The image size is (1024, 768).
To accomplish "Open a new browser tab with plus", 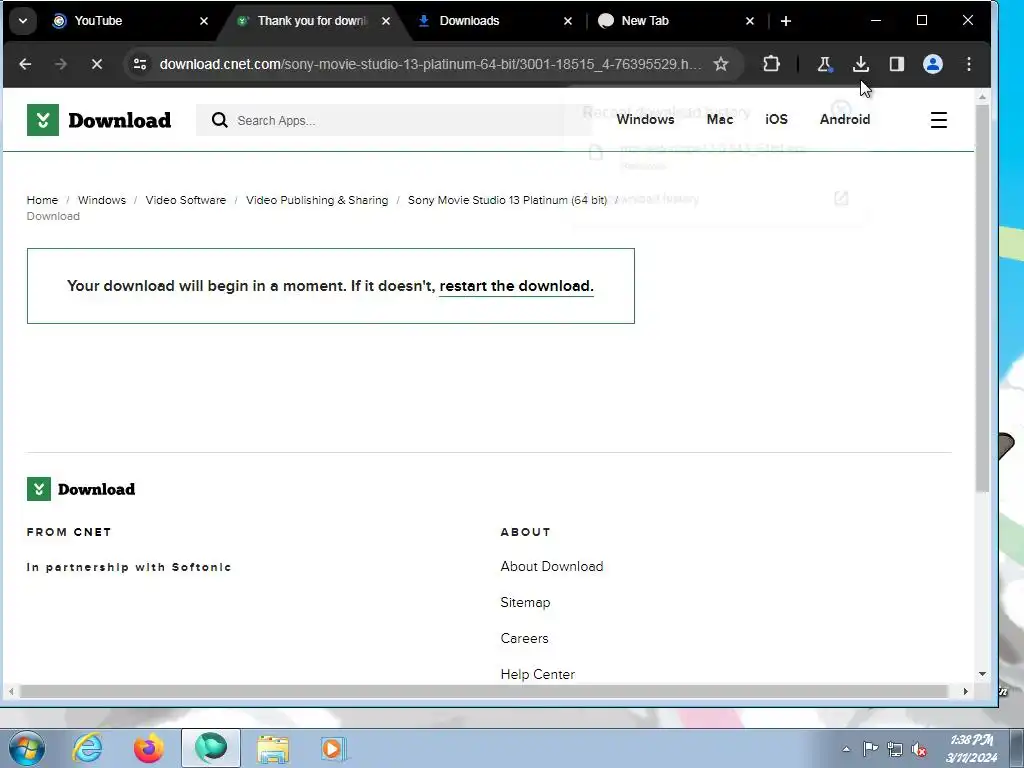I will 786,21.
